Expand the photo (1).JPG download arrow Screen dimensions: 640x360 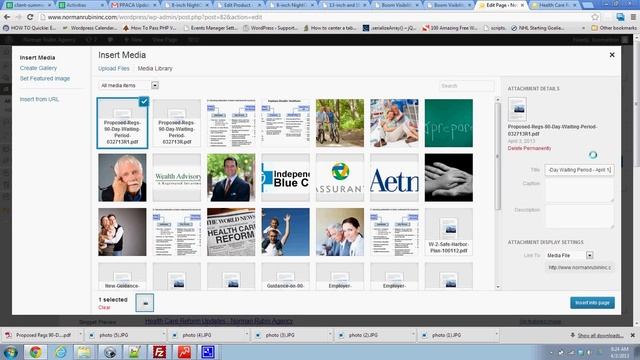click(x=497, y=335)
